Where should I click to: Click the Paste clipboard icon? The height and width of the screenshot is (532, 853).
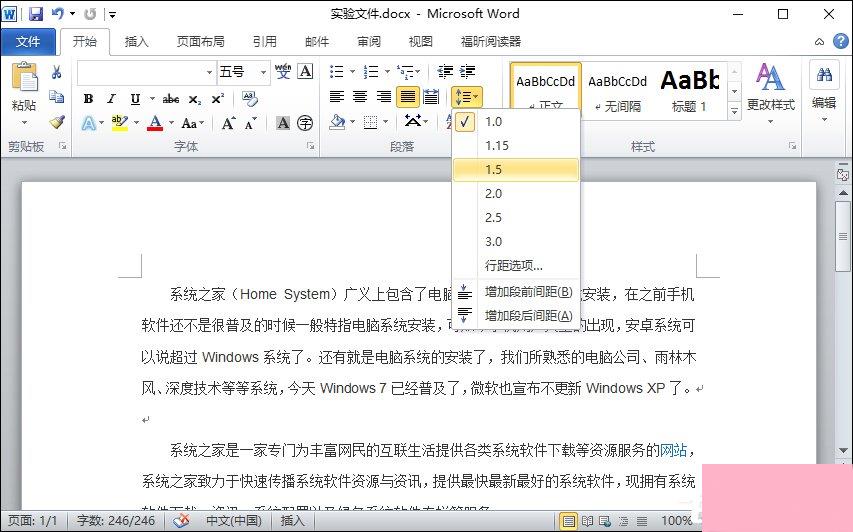(x=24, y=77)
